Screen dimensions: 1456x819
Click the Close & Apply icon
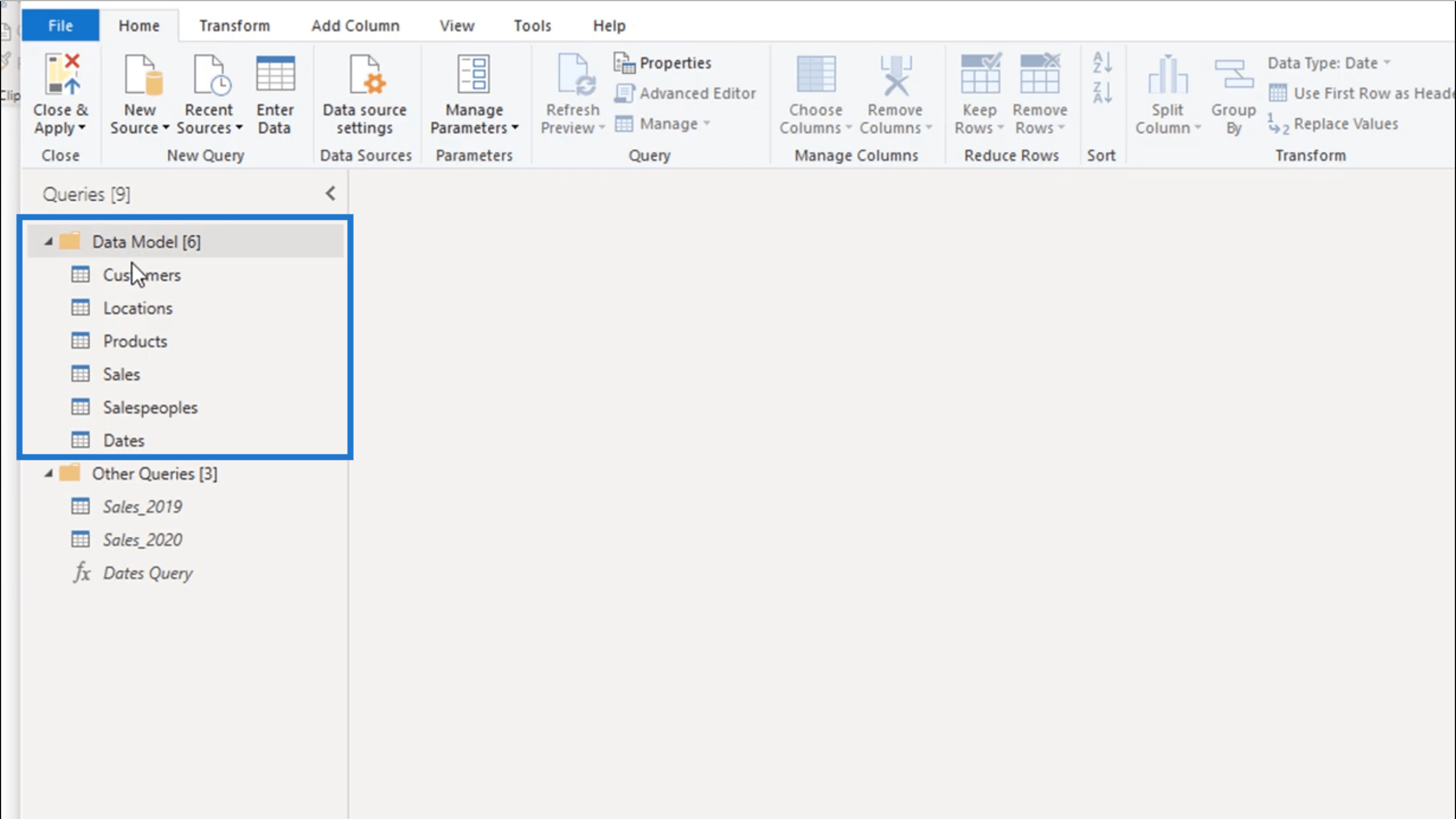[62, 74]
